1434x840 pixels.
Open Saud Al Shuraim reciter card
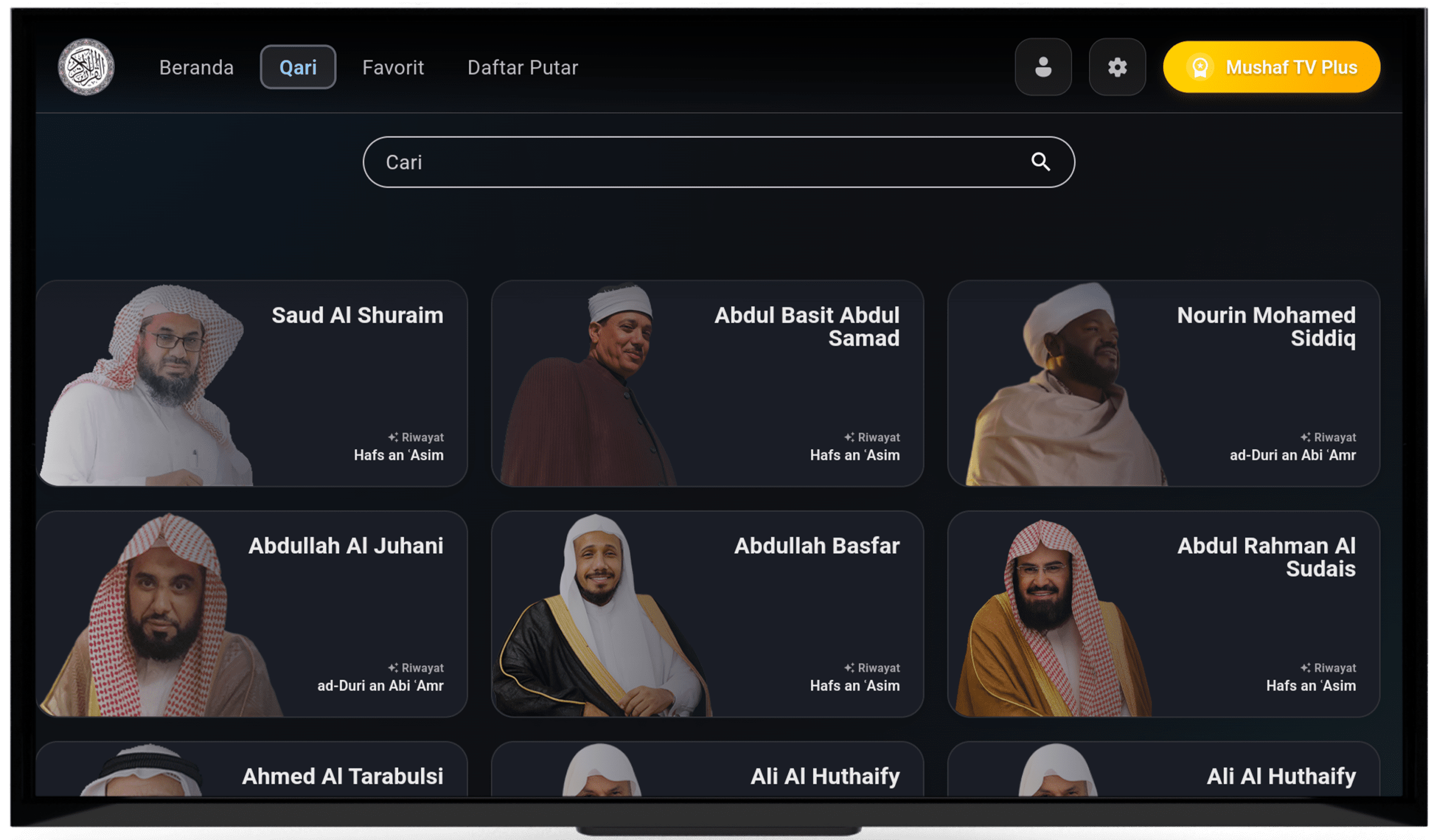click(x=252, y=383)
